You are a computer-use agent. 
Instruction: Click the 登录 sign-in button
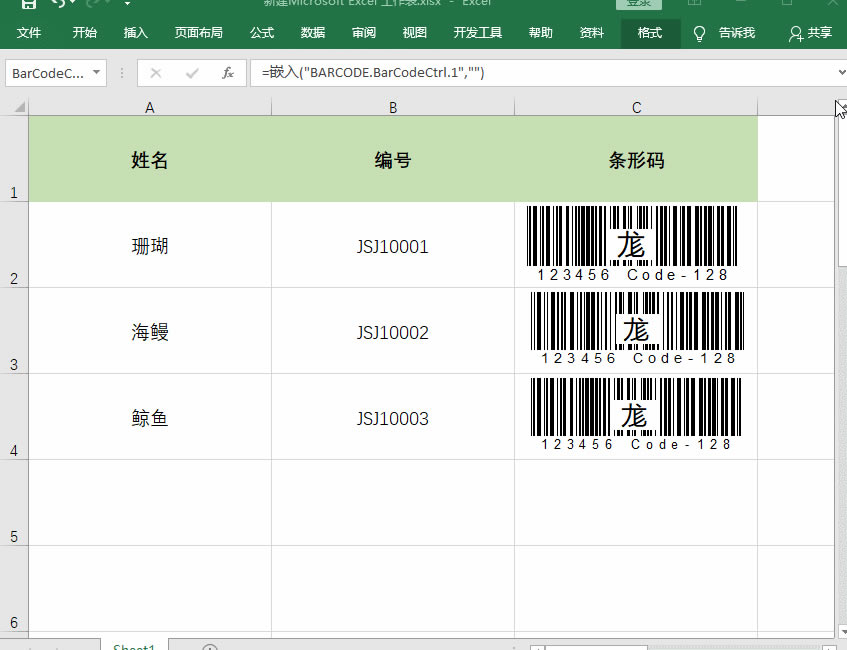(641, 2)
